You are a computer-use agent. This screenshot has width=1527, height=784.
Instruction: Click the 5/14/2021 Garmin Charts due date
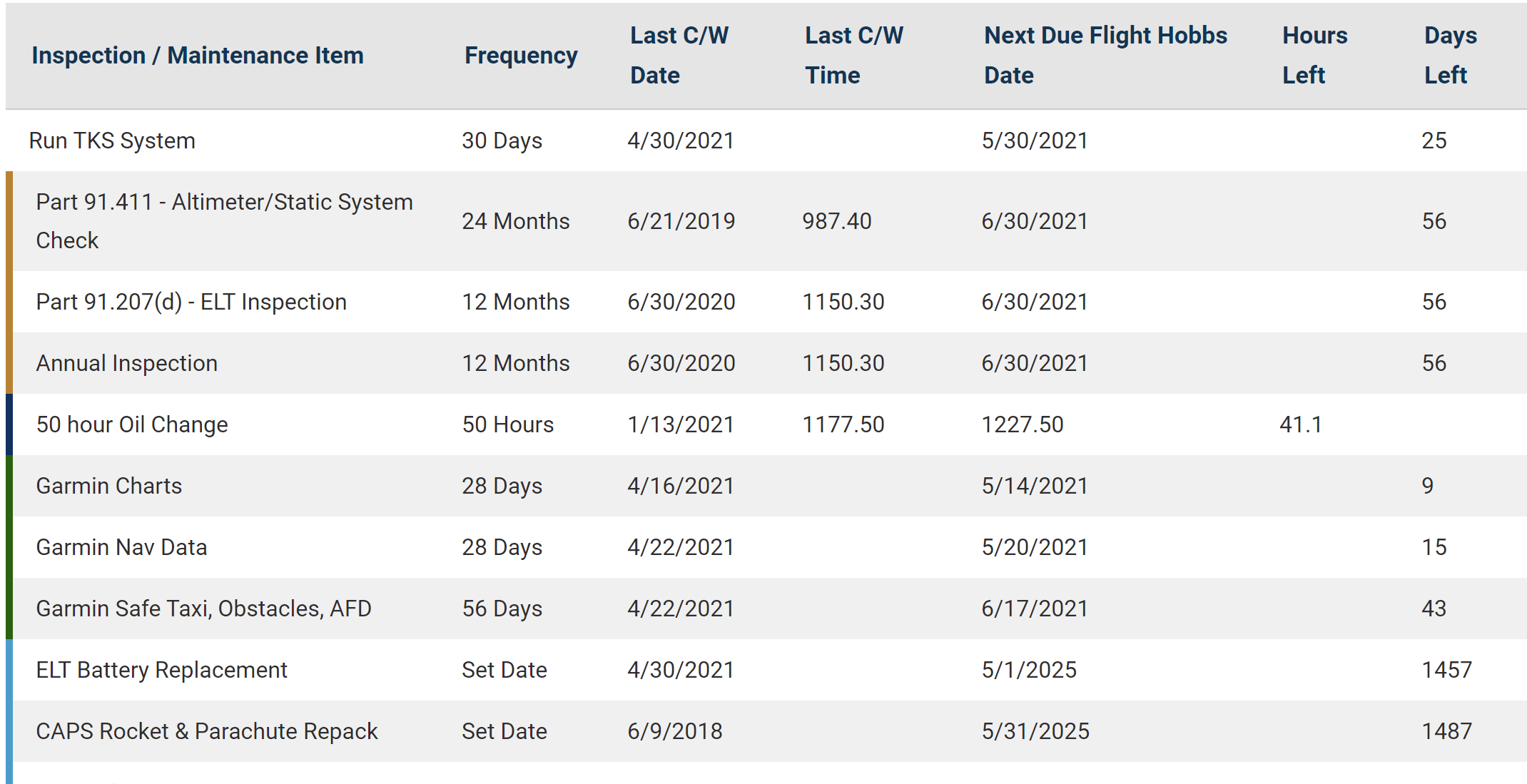click(1035, 486)
